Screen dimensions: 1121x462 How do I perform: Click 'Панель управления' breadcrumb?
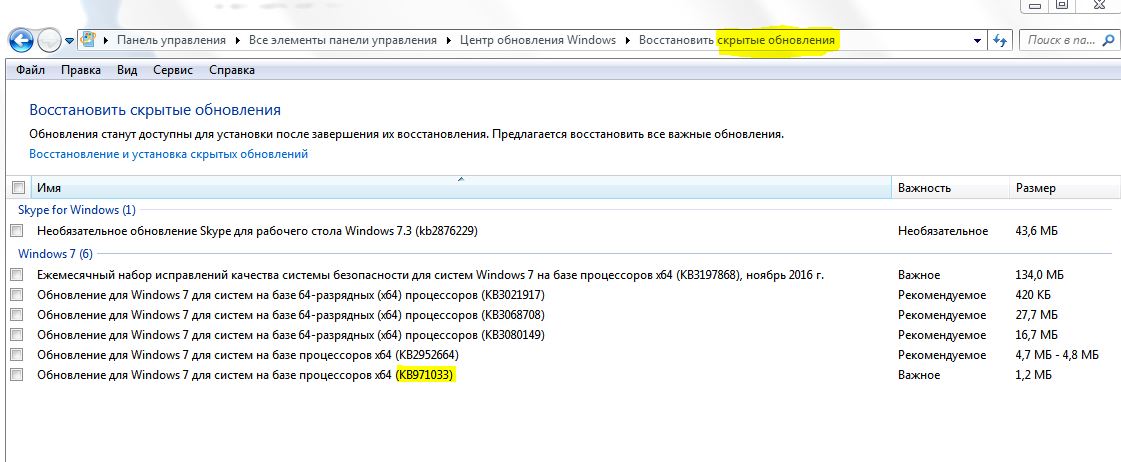171,40
